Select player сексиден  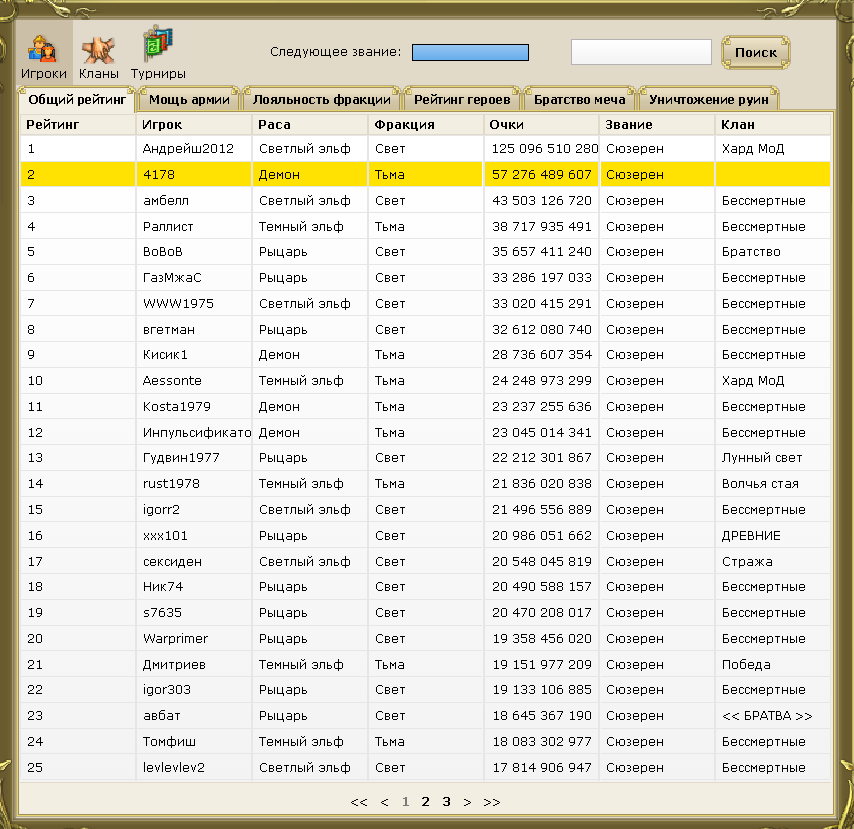pos(172,562)
